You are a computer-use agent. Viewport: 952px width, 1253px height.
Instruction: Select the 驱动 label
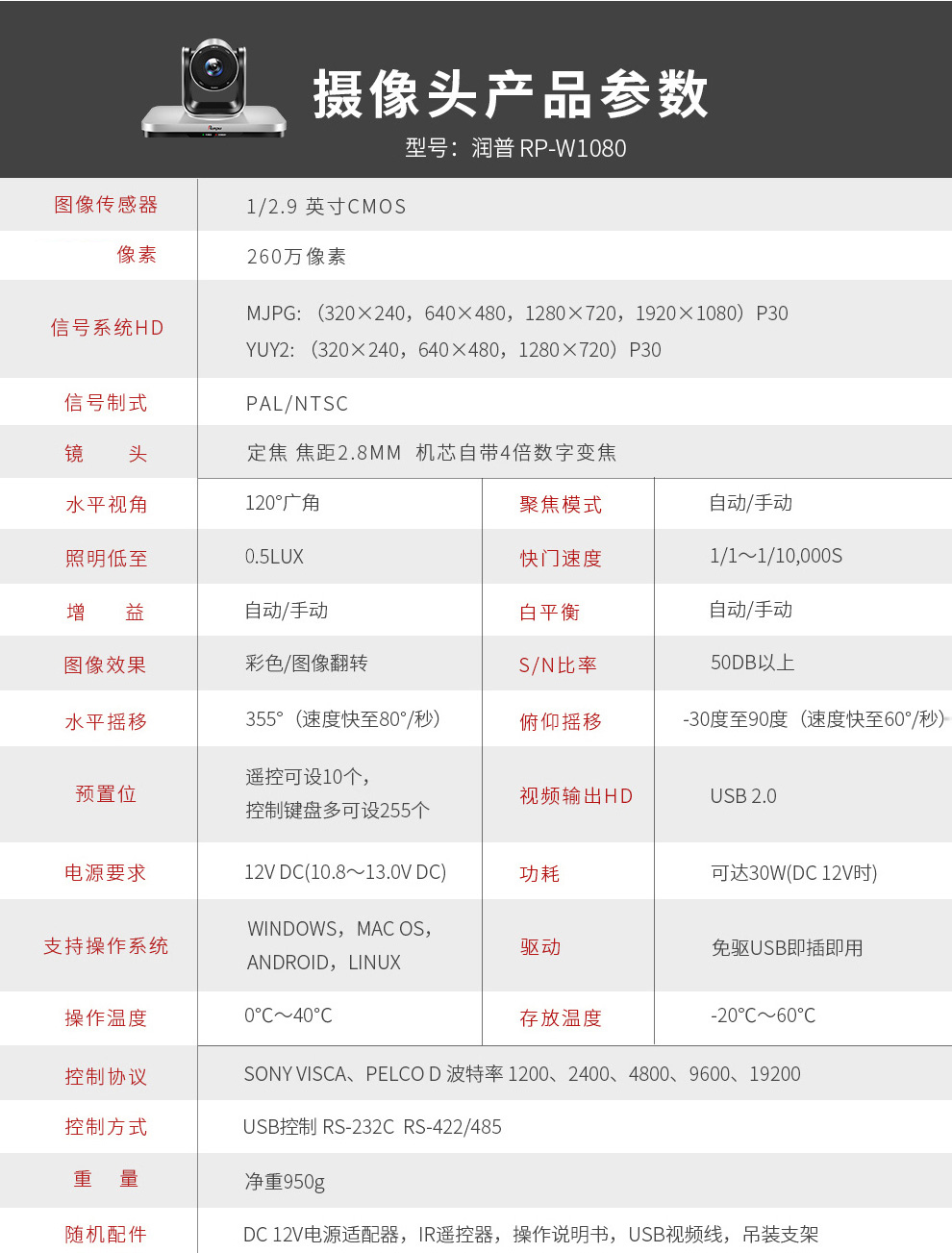[x=540, y=947]
